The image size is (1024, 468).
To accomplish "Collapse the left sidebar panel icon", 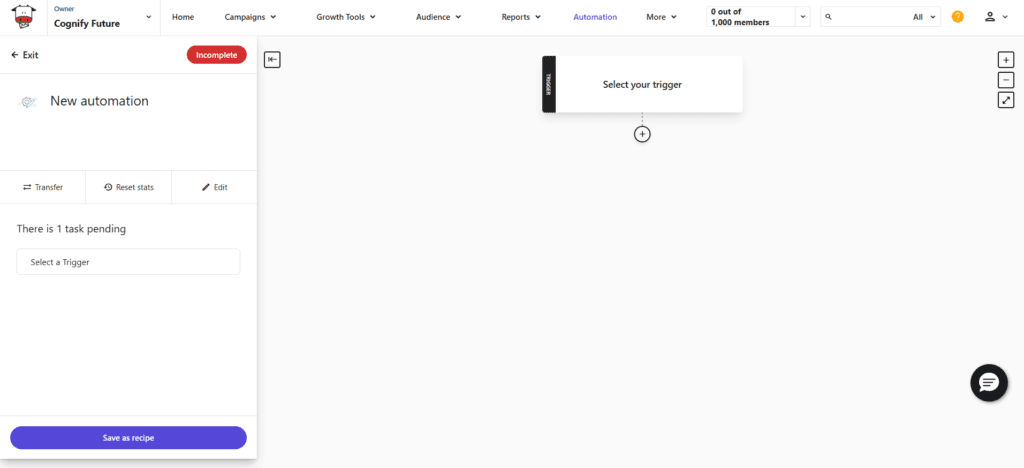I will point(272,60).
